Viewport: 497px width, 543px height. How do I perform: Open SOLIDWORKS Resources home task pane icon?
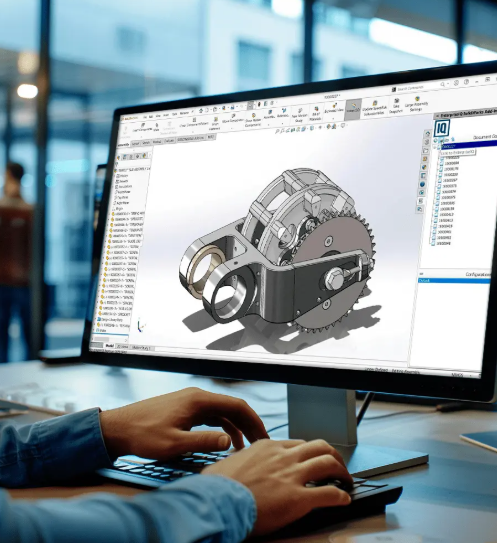[427, 133]
